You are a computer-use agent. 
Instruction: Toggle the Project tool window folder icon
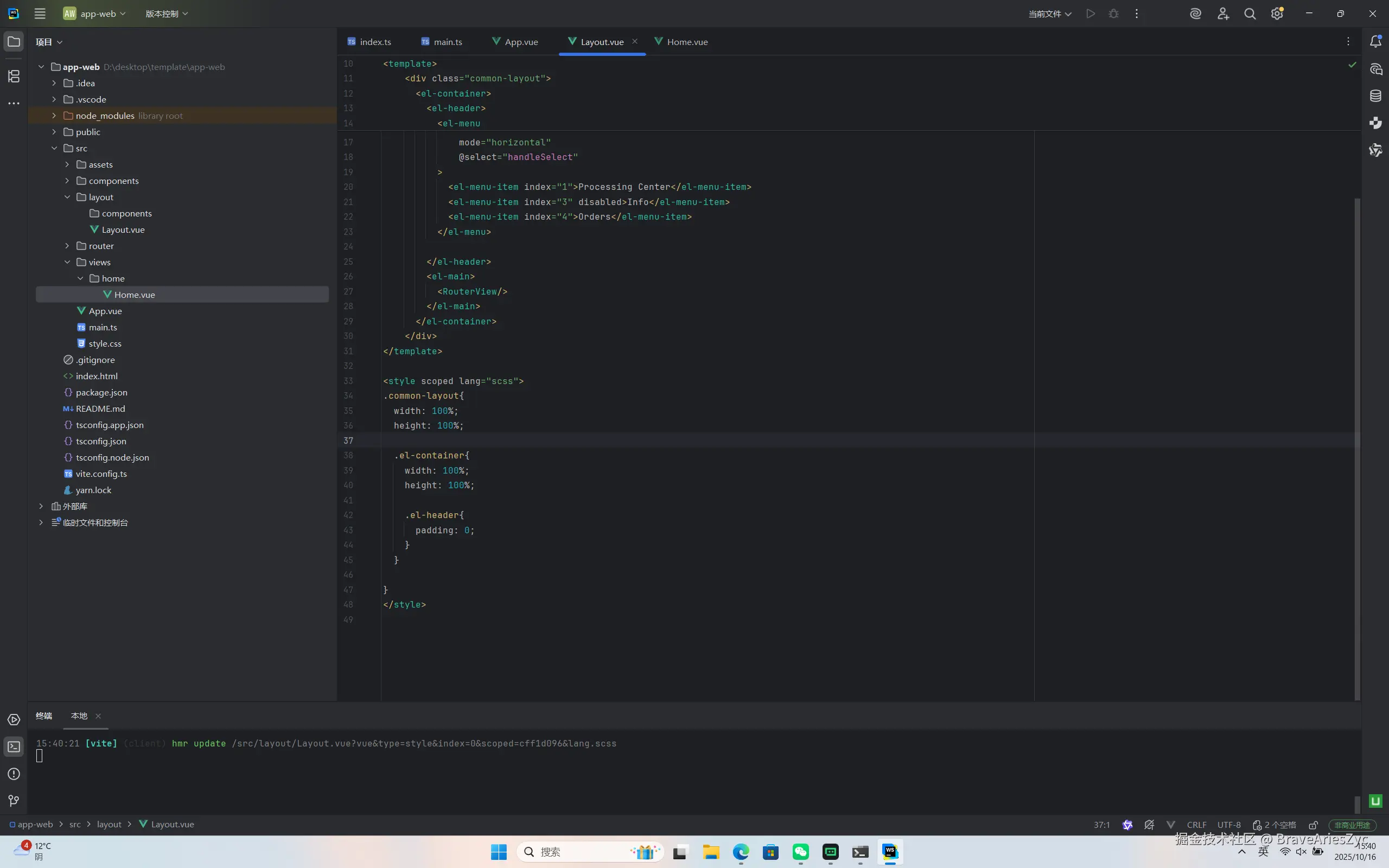point(14,42)
